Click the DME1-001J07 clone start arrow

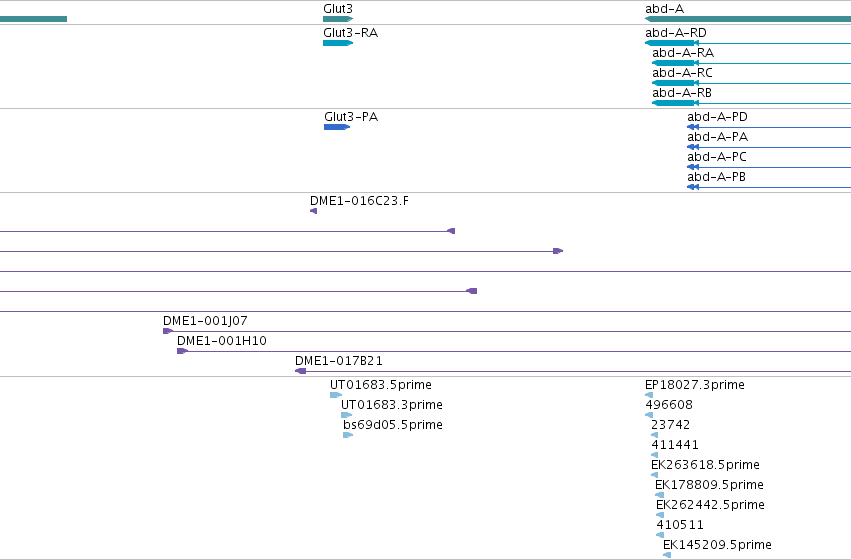pyautogui.click(x=168, y=331)
